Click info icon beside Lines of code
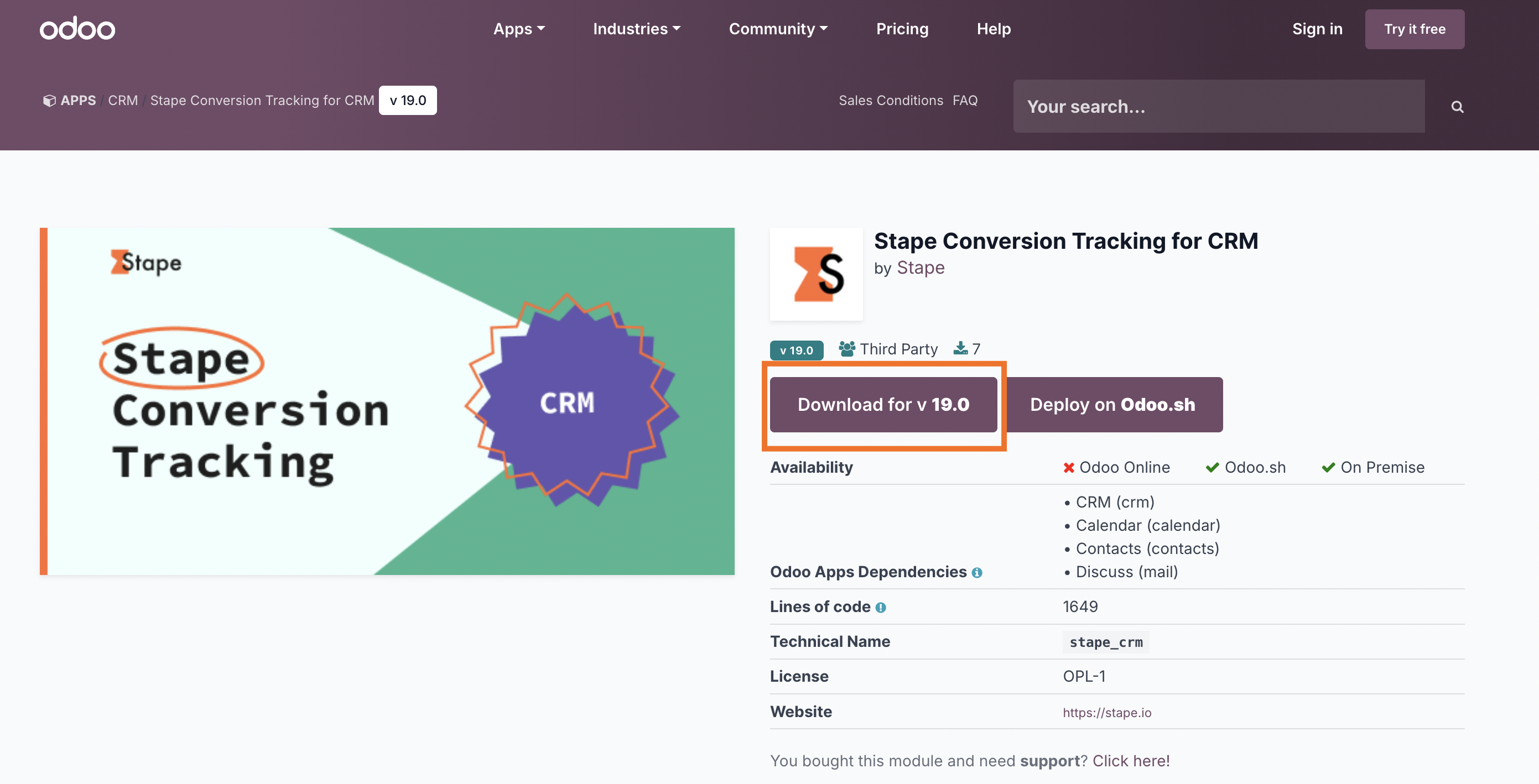This screenshot has width=1539, height=784. point(881,607)
